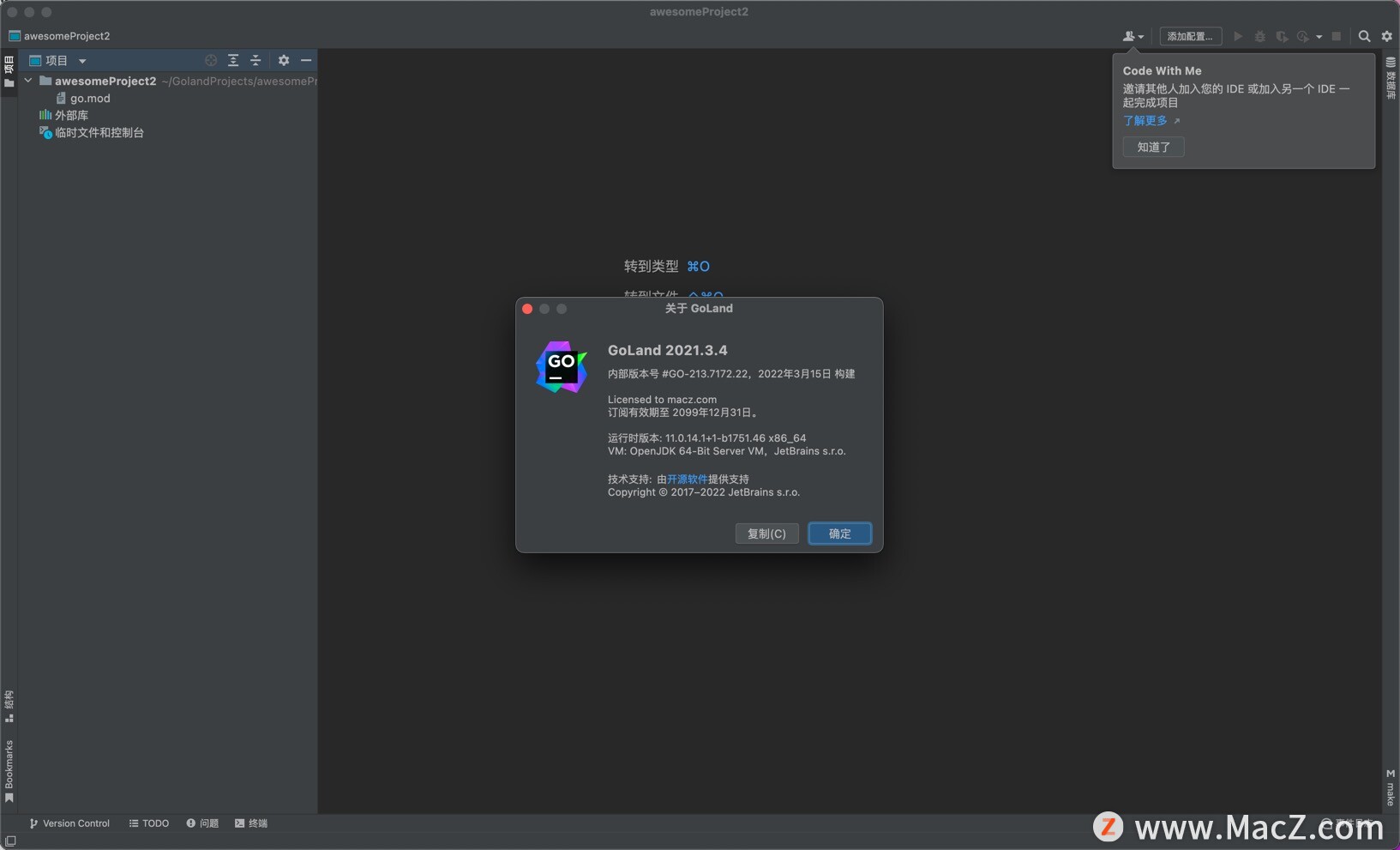
Task: Open the 问题 problems tool window
Action: click(x=202, y=823)
